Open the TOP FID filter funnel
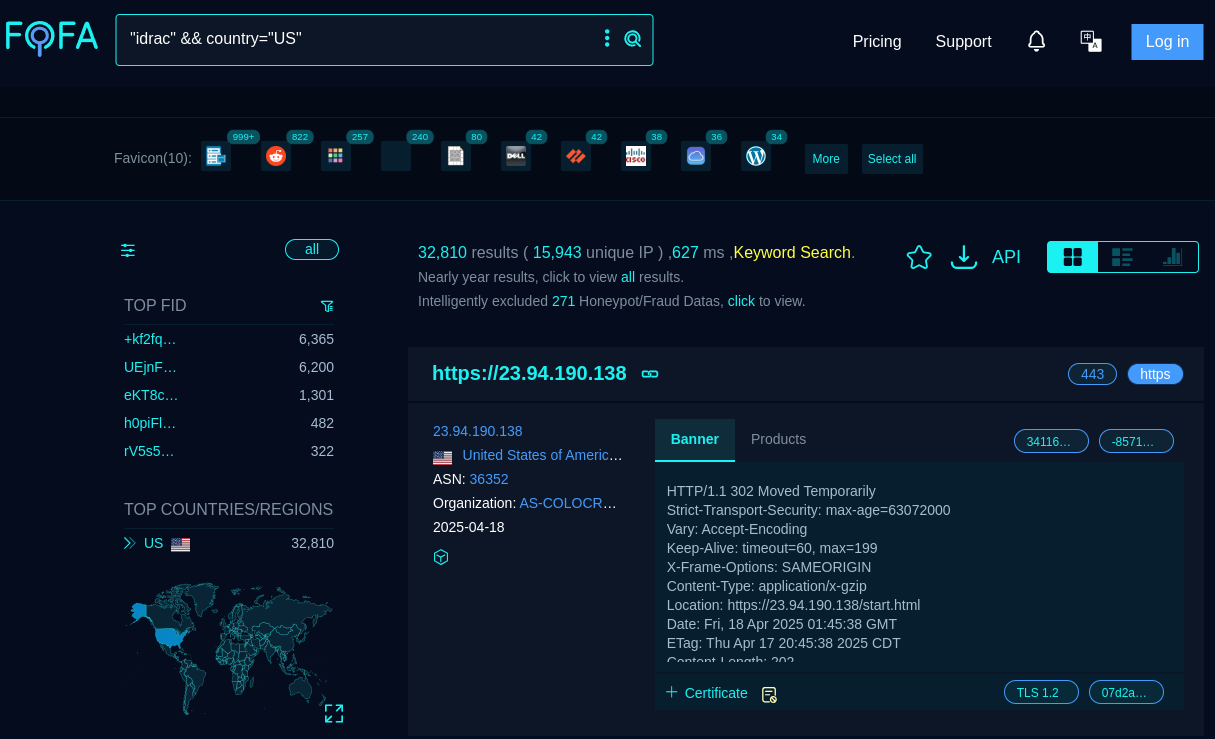The width and height of the screenshot is (1215, 739). click(x=327, y=306)
